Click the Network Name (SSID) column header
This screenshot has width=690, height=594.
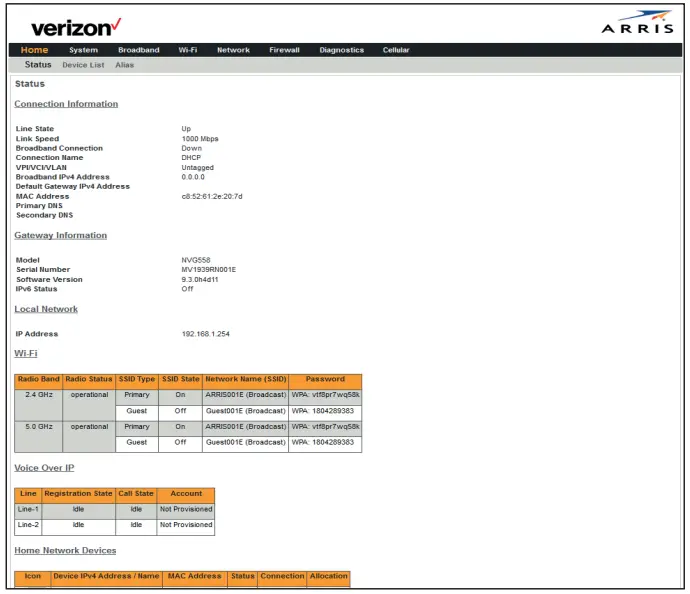(246, 379)
